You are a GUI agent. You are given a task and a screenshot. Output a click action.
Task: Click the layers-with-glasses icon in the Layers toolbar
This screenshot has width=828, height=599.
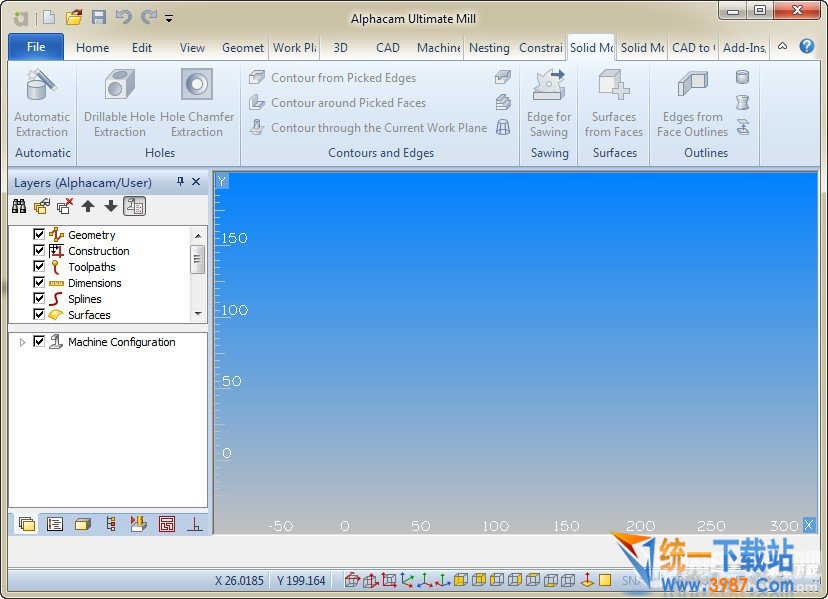click(42, 207)
